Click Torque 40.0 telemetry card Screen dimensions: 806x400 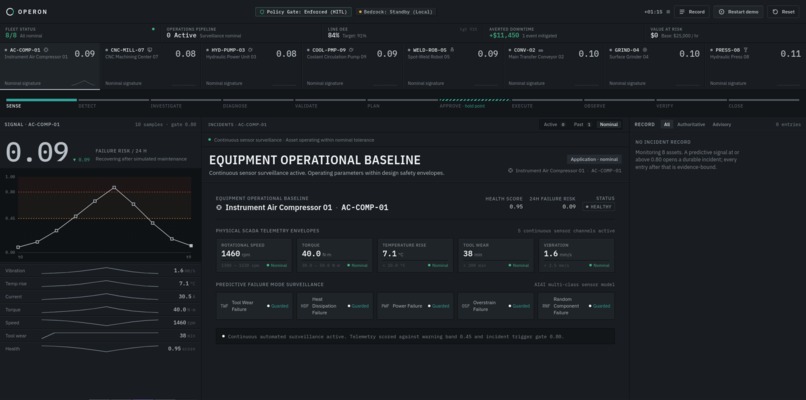point(335,255)
